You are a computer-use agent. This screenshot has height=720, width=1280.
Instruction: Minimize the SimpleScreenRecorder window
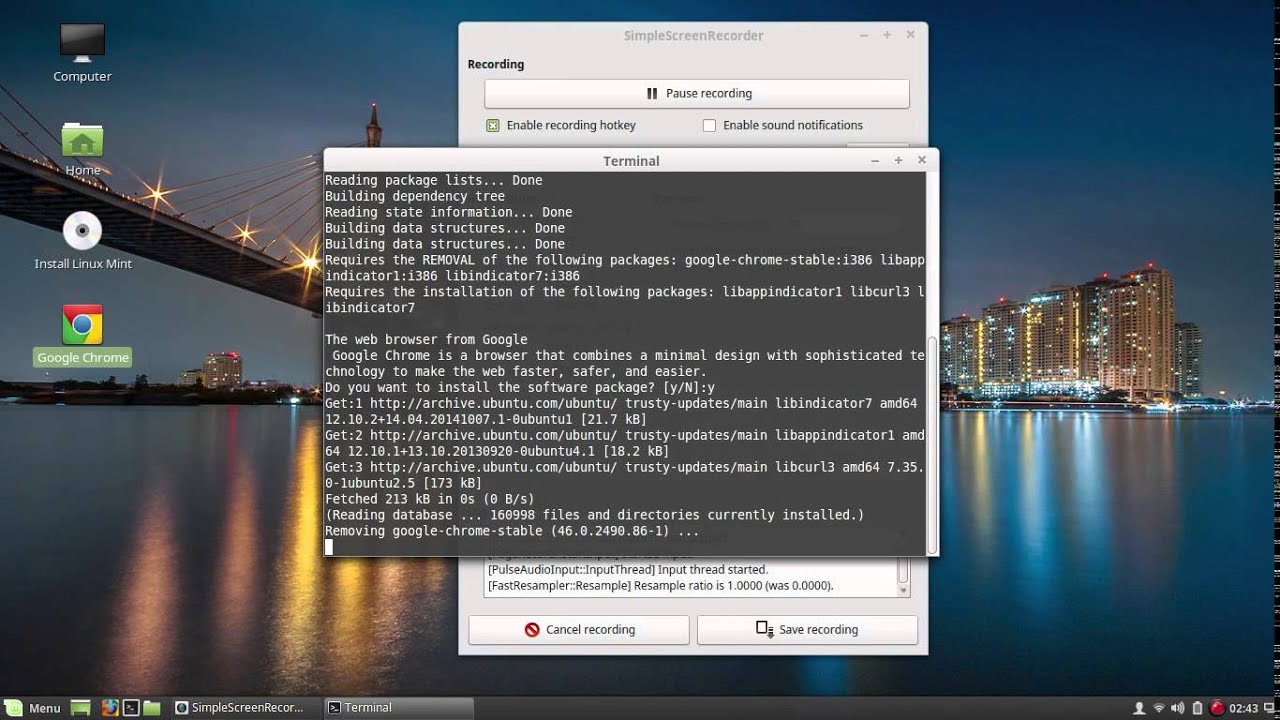[x=864, y=35]
